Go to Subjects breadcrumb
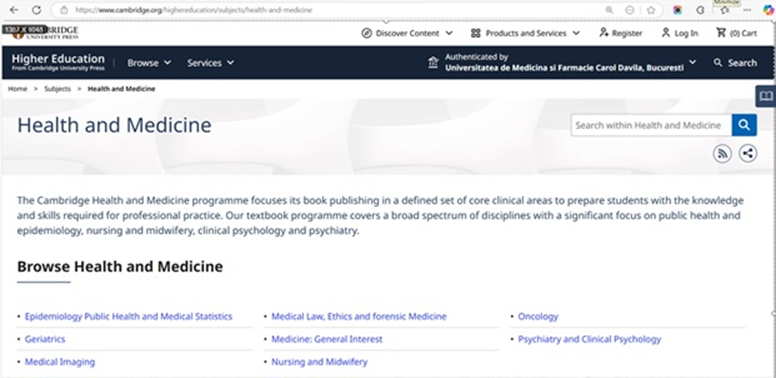Viewport: 776px width, 378px height. tap(57, 89)
